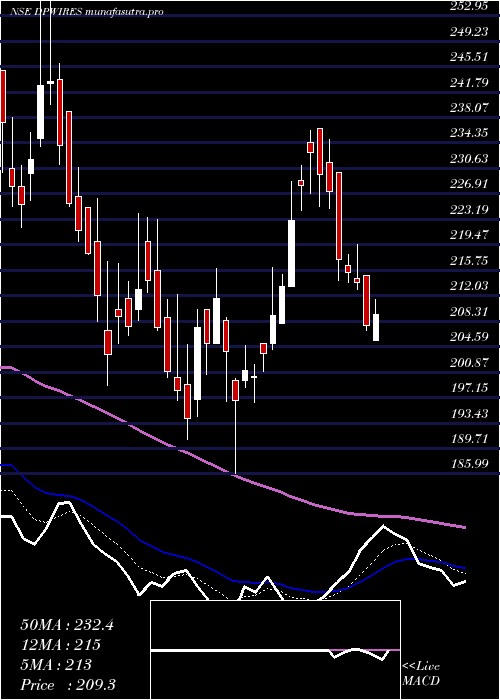The width and height of the screenshot is (500, 700).
Task: Click the 189.71 price axis label
Action: (470, 439)
